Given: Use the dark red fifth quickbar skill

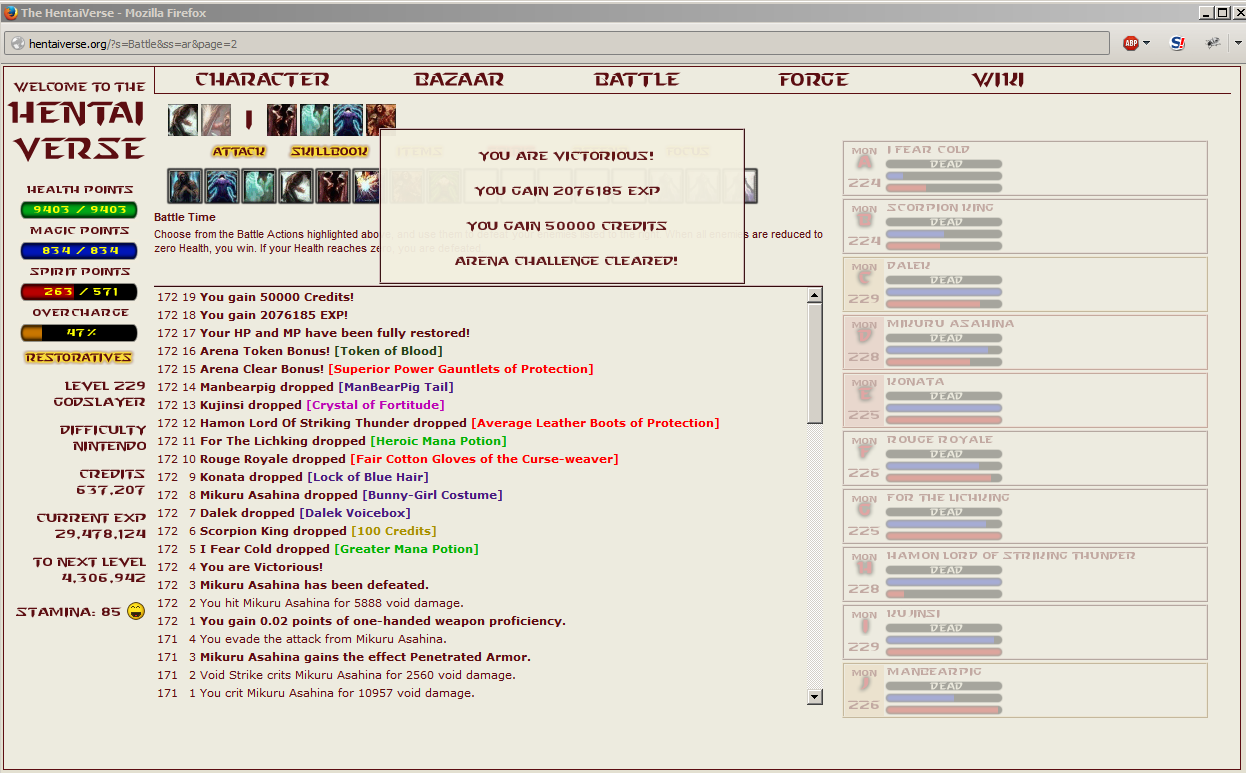Looking at the screenshot, I should (333, 186).
